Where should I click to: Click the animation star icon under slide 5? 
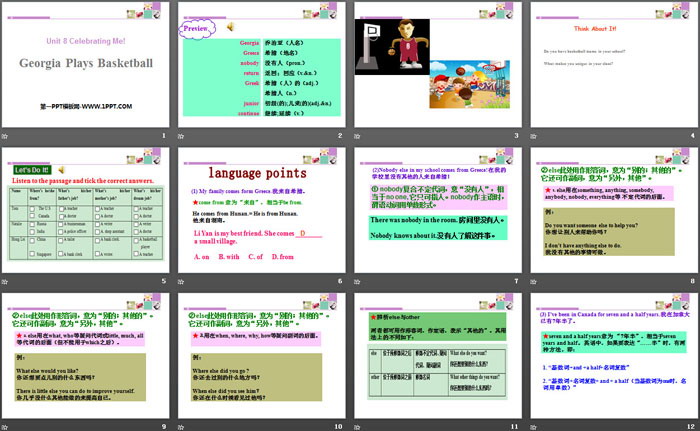click(5, 281)
